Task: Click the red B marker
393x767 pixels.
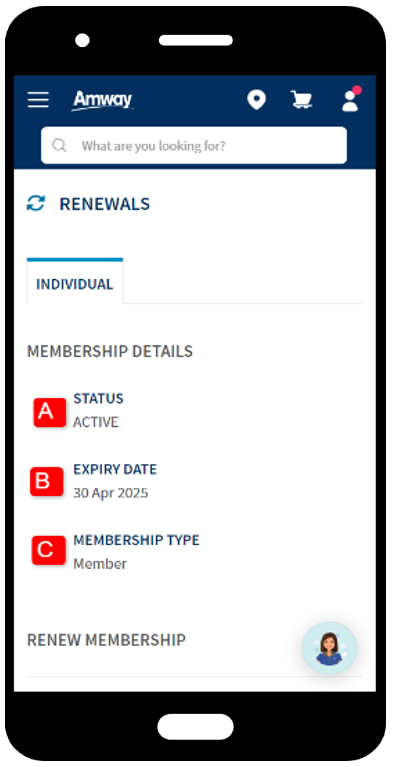Action: [x=46, y=482]
